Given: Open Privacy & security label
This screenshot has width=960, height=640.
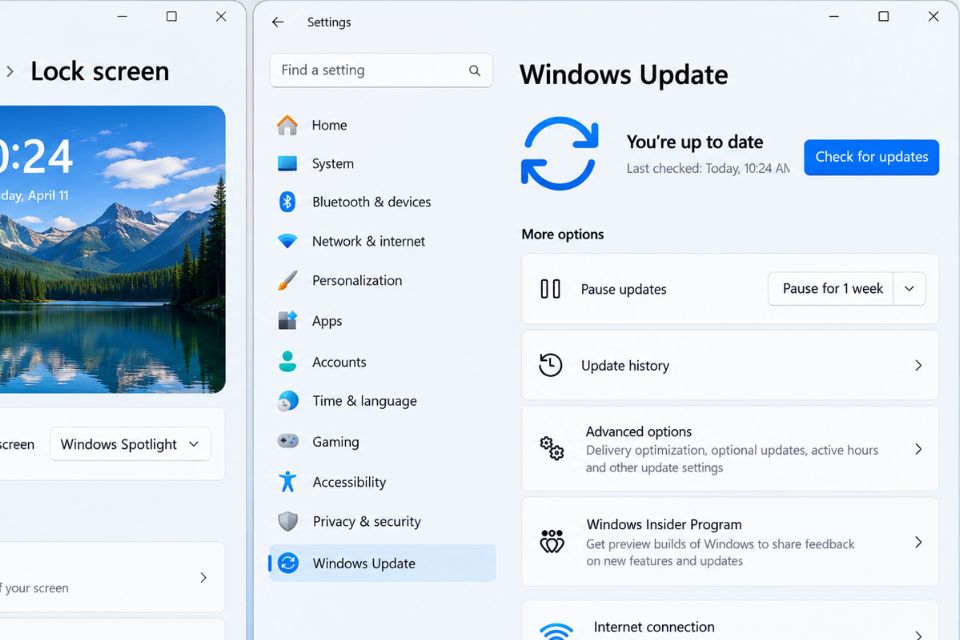Looking at the screenshot, I should [x=367, y=521].
